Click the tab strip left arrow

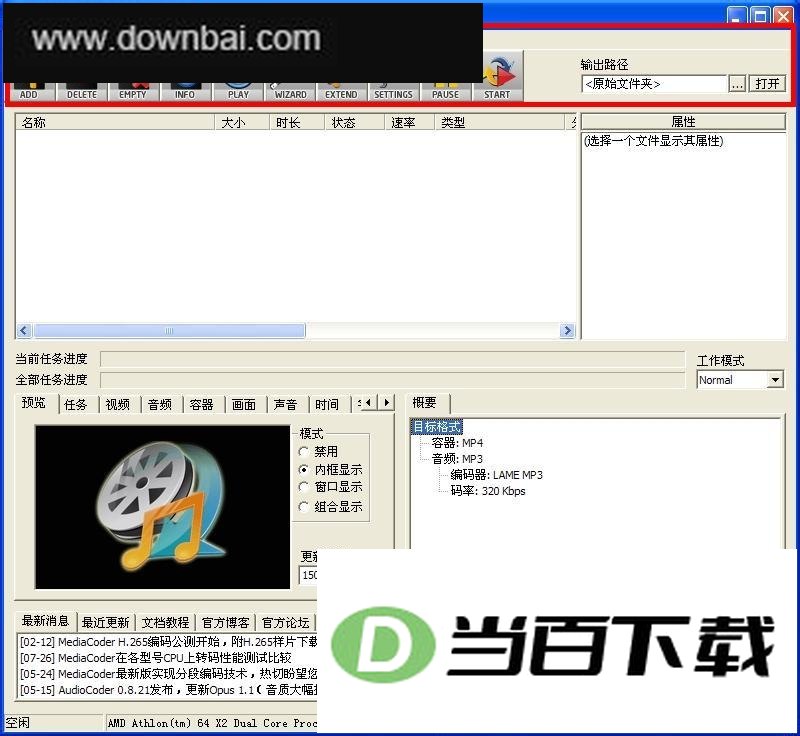pyautogui.click(x=369, y=402)
